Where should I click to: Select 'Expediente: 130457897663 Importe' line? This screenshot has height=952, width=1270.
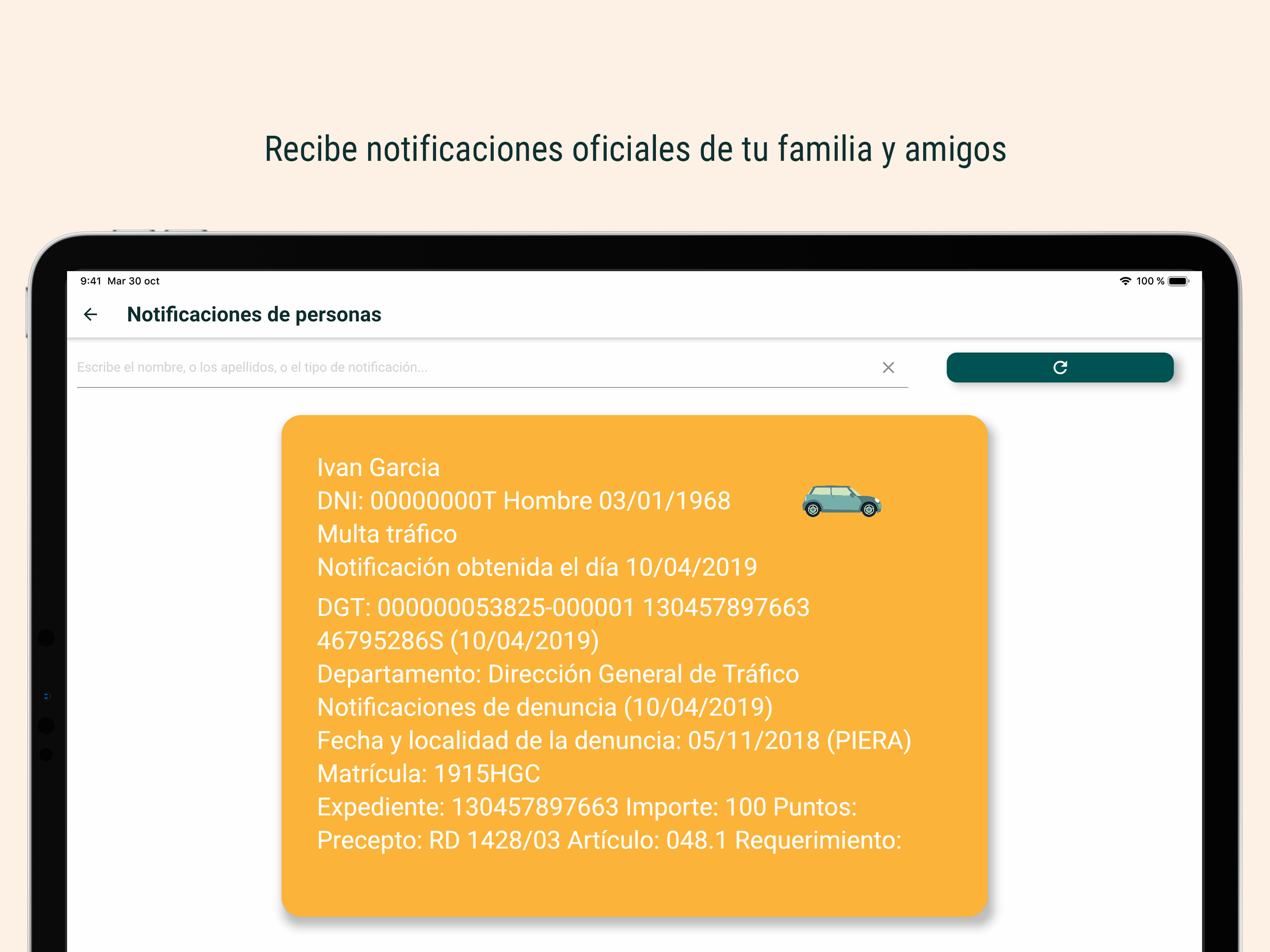pyautogui.click(x=587, y=807)
